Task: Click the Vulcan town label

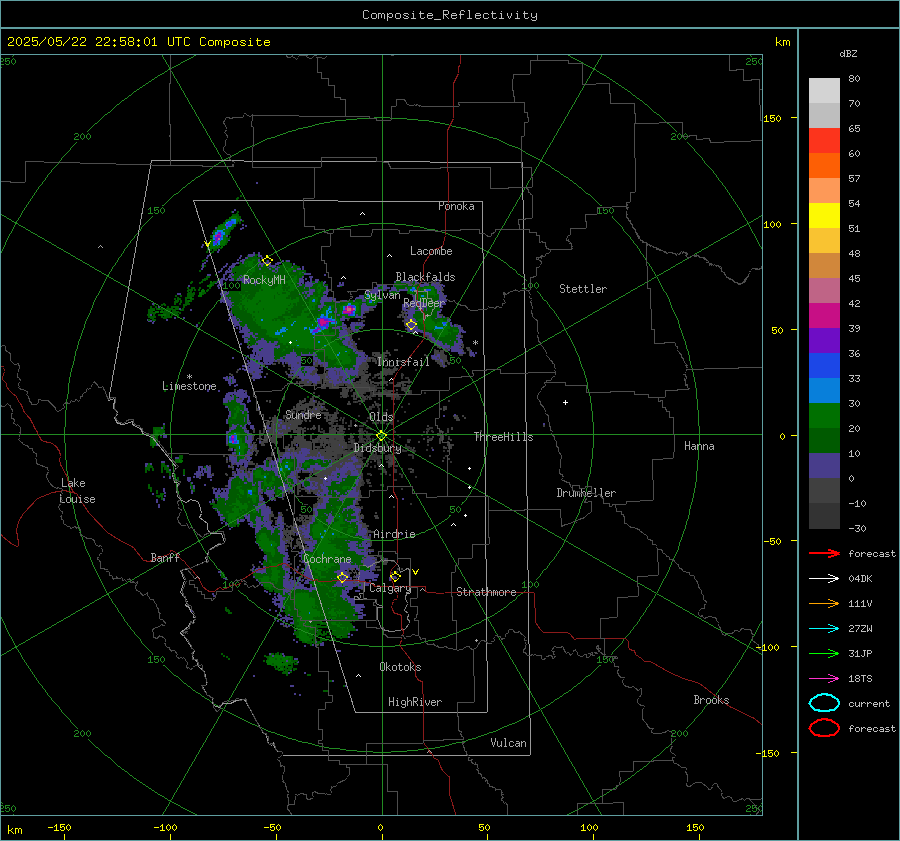Action: tap(508, 743)
